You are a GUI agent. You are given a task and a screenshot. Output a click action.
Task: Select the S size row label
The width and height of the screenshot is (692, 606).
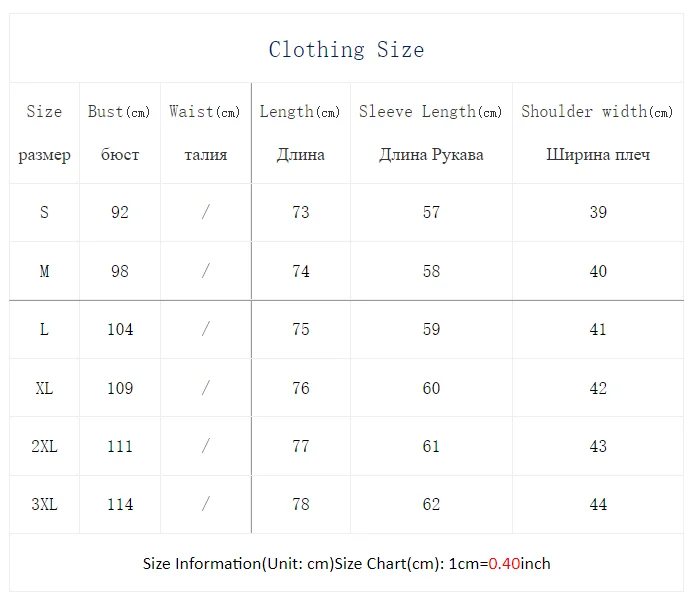click(44, 212)
